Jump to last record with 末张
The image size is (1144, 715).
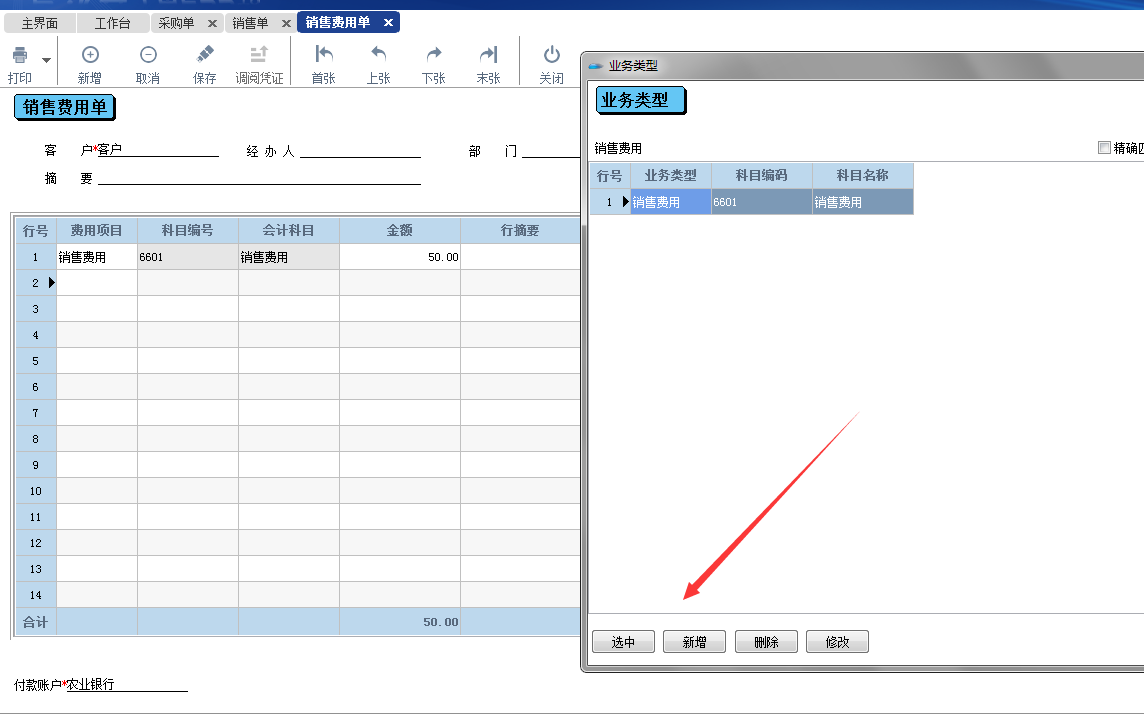coord(488,56)
